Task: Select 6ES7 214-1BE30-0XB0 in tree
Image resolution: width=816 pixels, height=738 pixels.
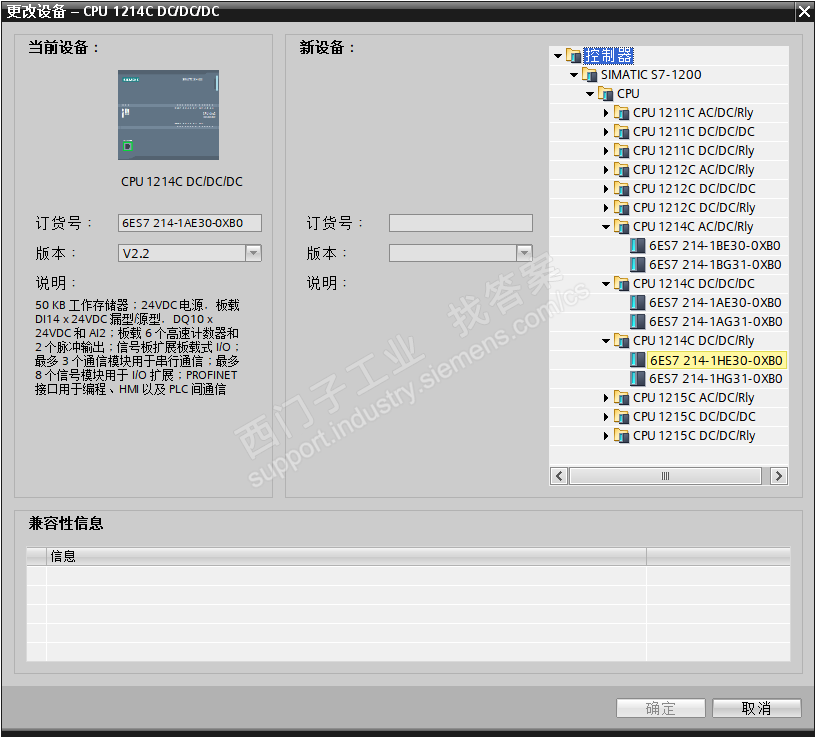Action: click(x=715, y=246)
